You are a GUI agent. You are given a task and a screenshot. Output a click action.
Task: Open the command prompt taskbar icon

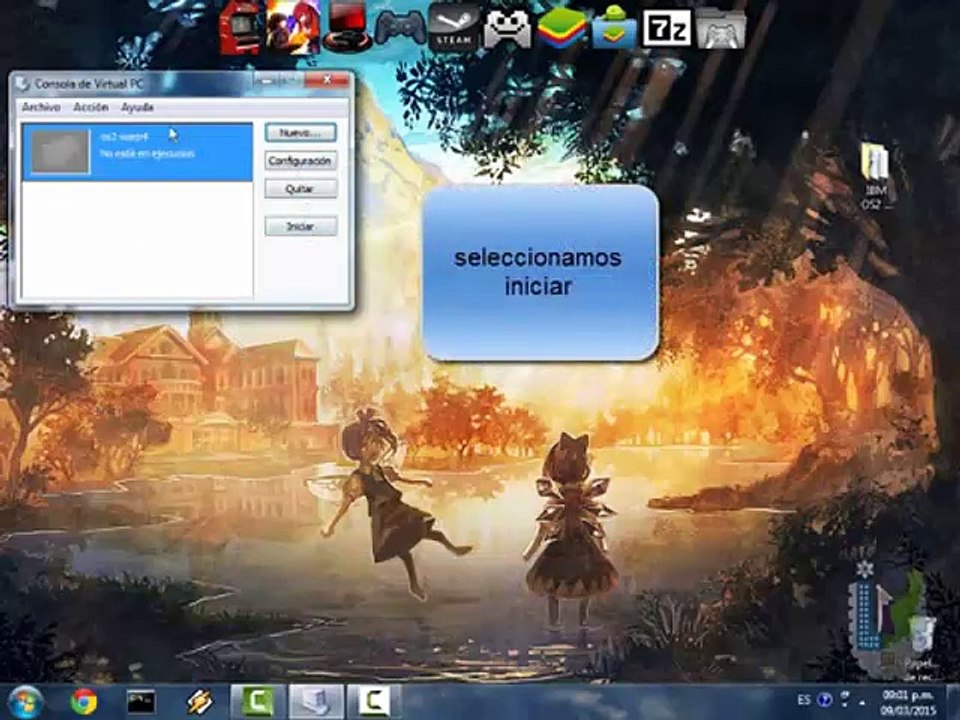141,702
